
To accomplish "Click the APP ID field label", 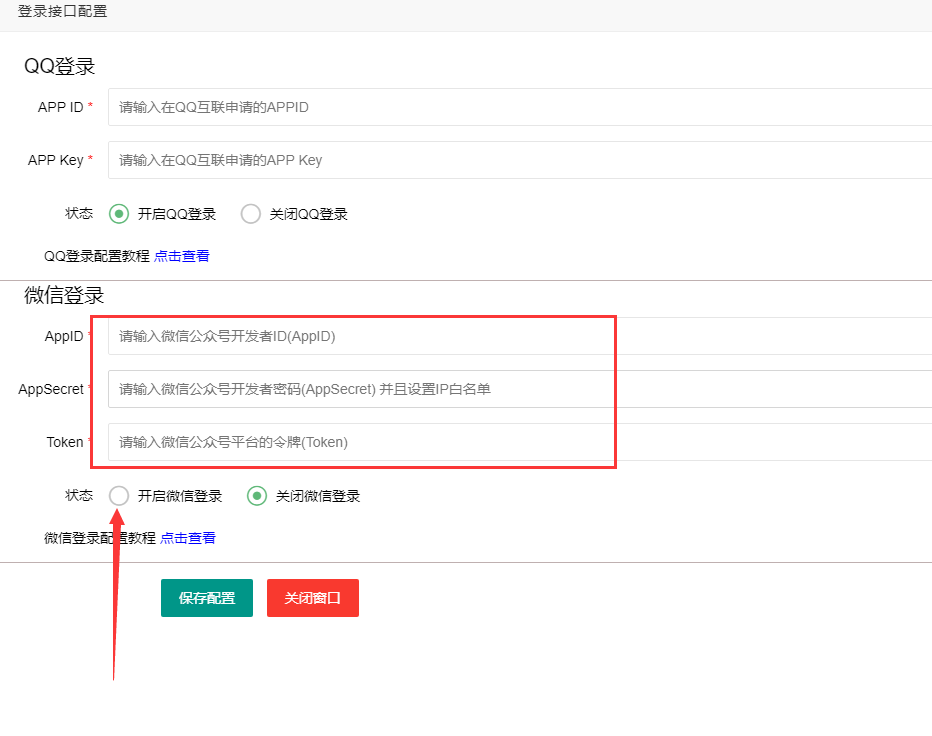I will click(x=61, y=107).
